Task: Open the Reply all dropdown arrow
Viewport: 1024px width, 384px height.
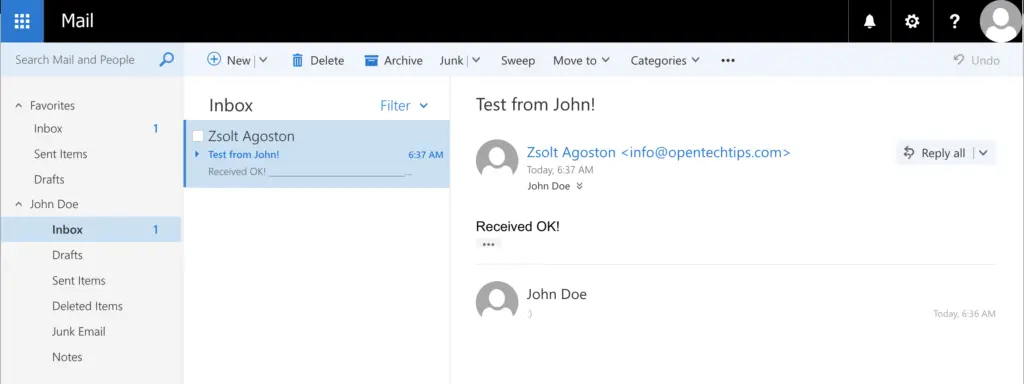Action: pos(984,153)
